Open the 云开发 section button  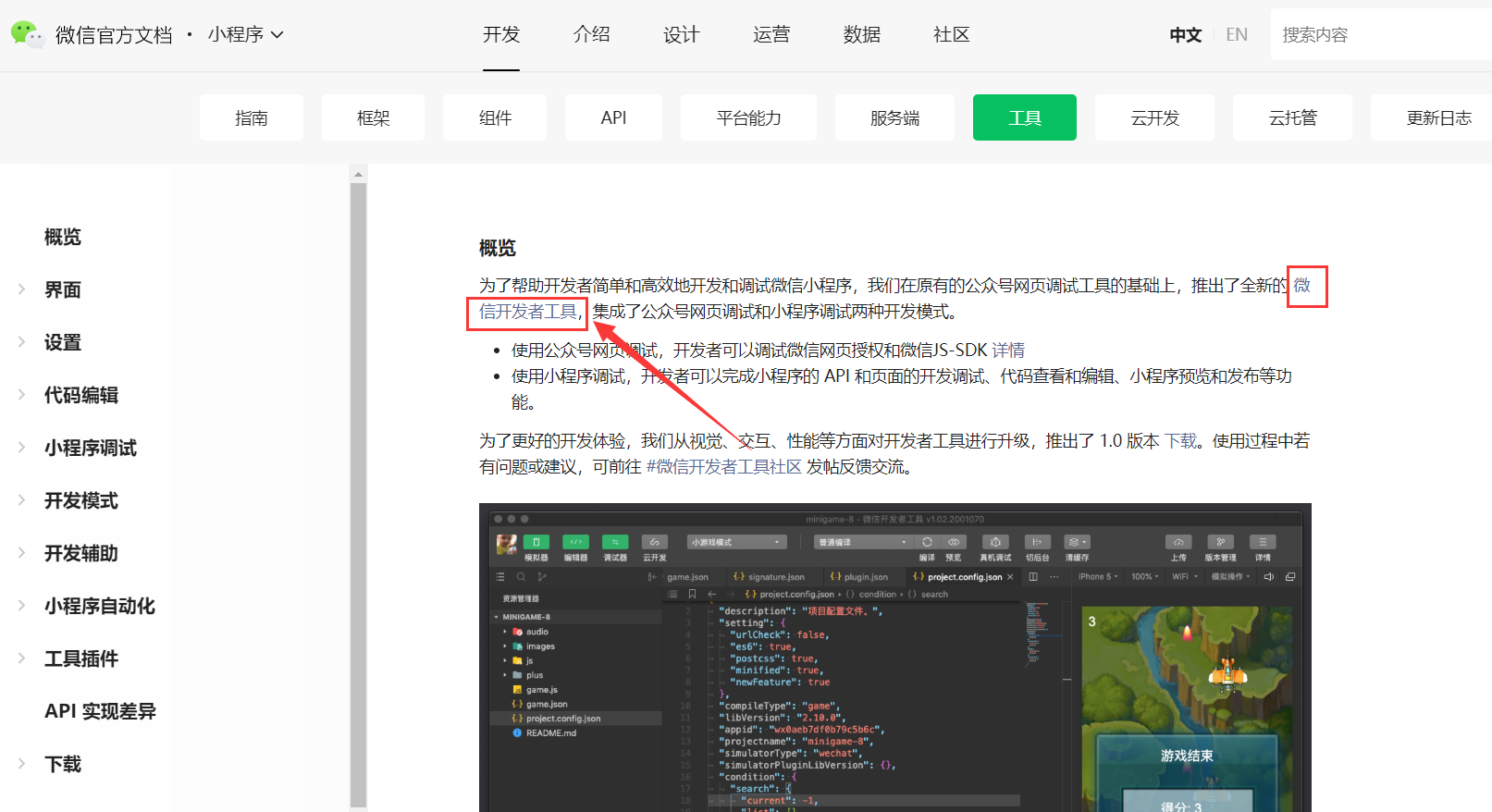tap(1154, 117)
